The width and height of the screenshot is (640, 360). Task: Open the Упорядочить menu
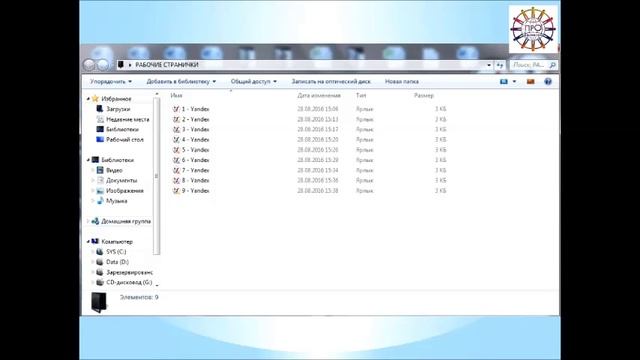[111, 82]
